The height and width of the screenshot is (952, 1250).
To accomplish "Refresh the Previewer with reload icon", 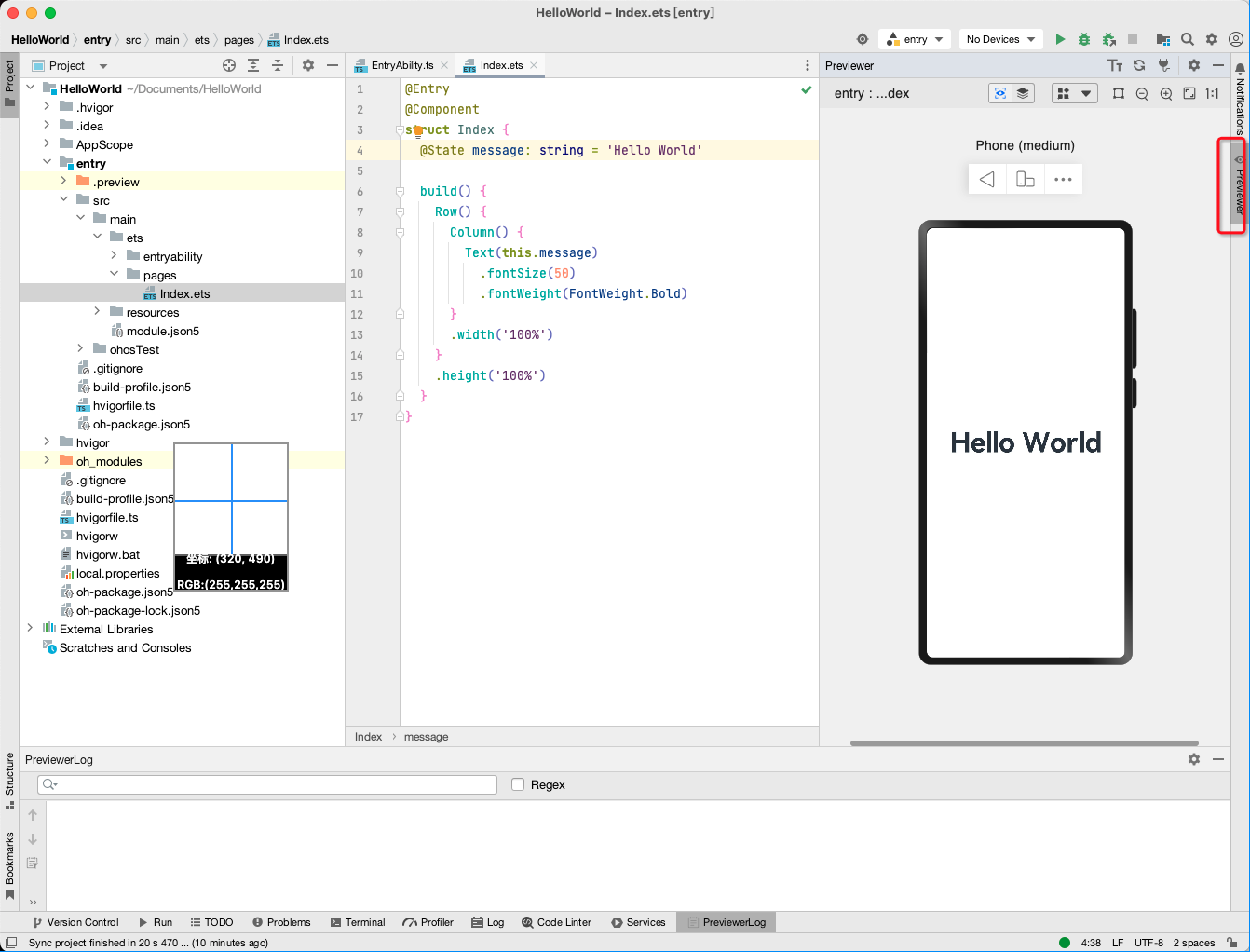I will 1139,65.
